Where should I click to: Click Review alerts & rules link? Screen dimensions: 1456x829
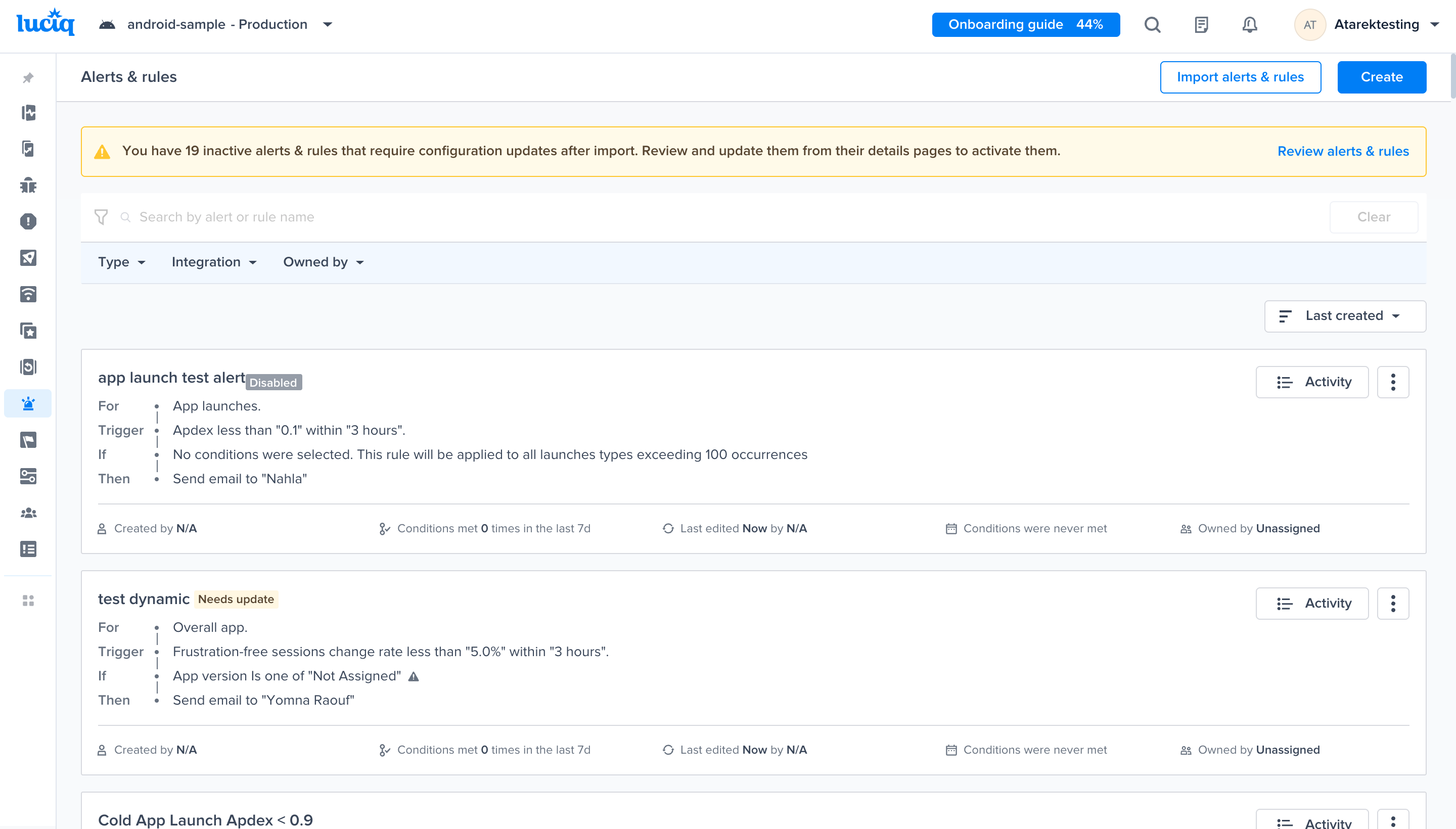(x=1343, y=152)
